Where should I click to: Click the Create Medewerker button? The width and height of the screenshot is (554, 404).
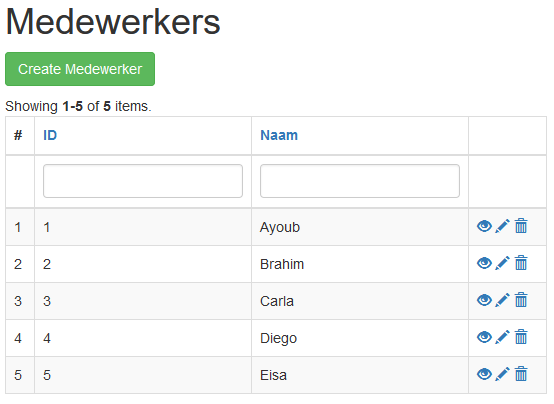[80, 69]
